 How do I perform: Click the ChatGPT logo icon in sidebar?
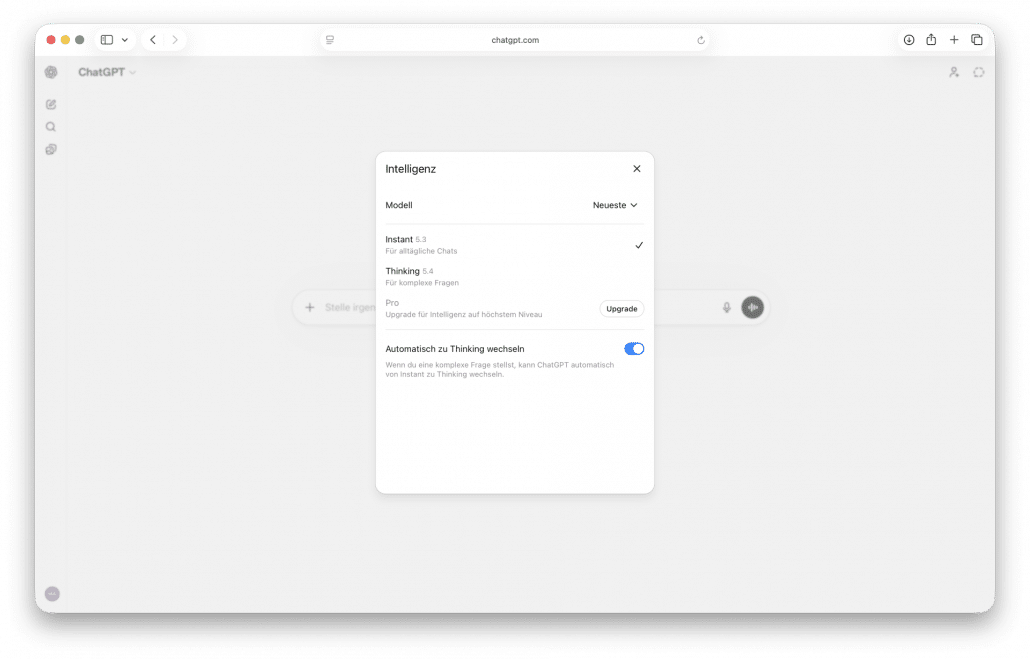[x=51, y=72]
